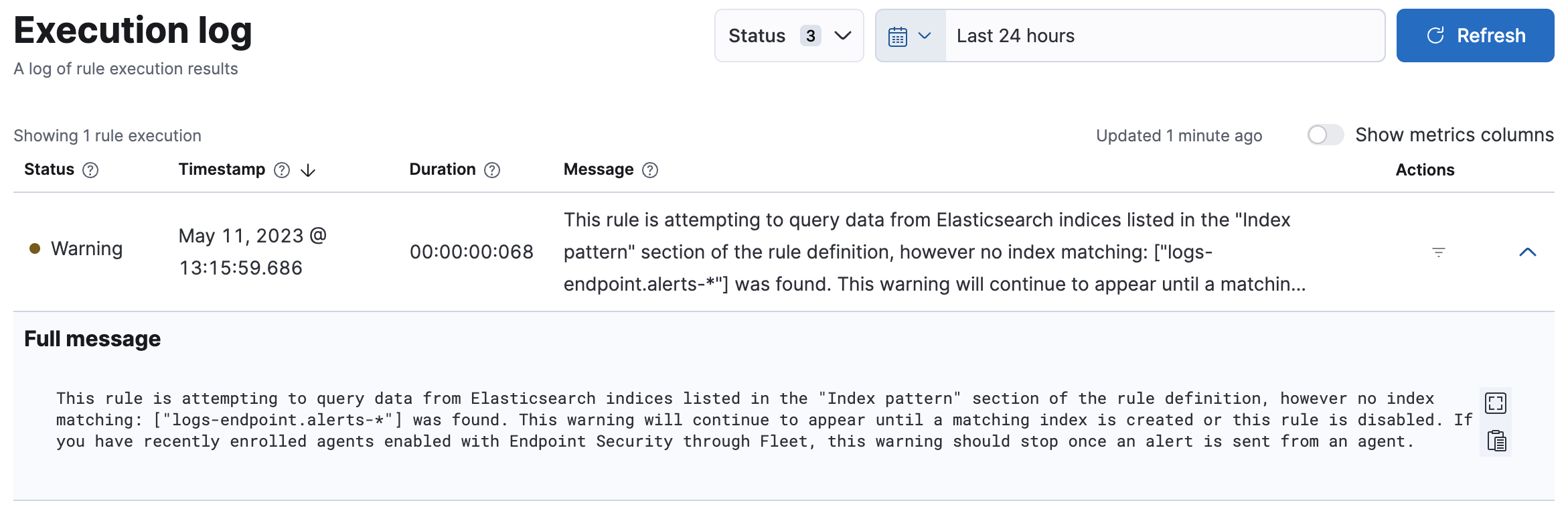Image resolution: width=1568 pixels, height=509 pixels.
Task: Open the actions filter icon on the Warning row
Action: point(1438,252)
